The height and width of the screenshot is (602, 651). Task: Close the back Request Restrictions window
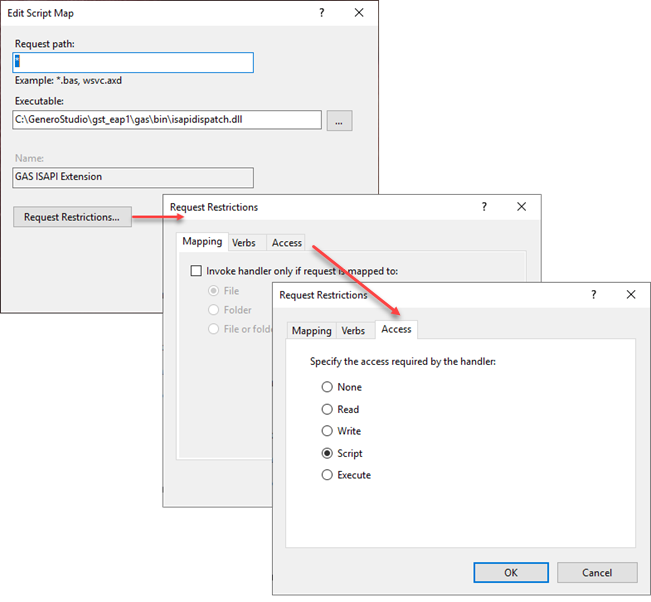521,206
